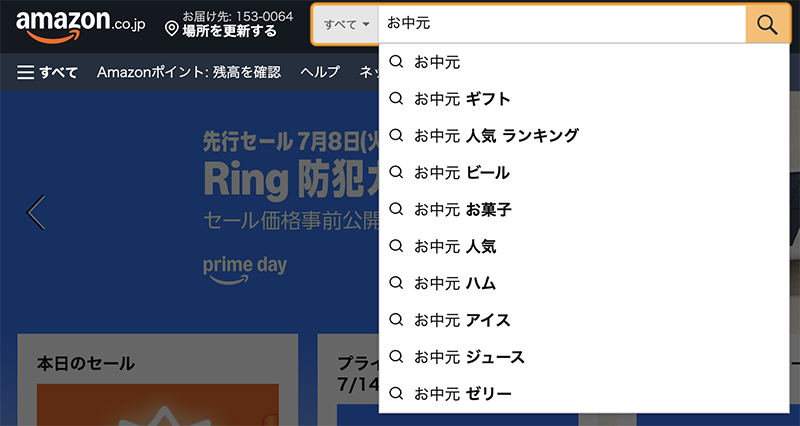Go to previous banner with left arrow
Image resolution: width=800 pixels, height=426 pixels.
36,213
